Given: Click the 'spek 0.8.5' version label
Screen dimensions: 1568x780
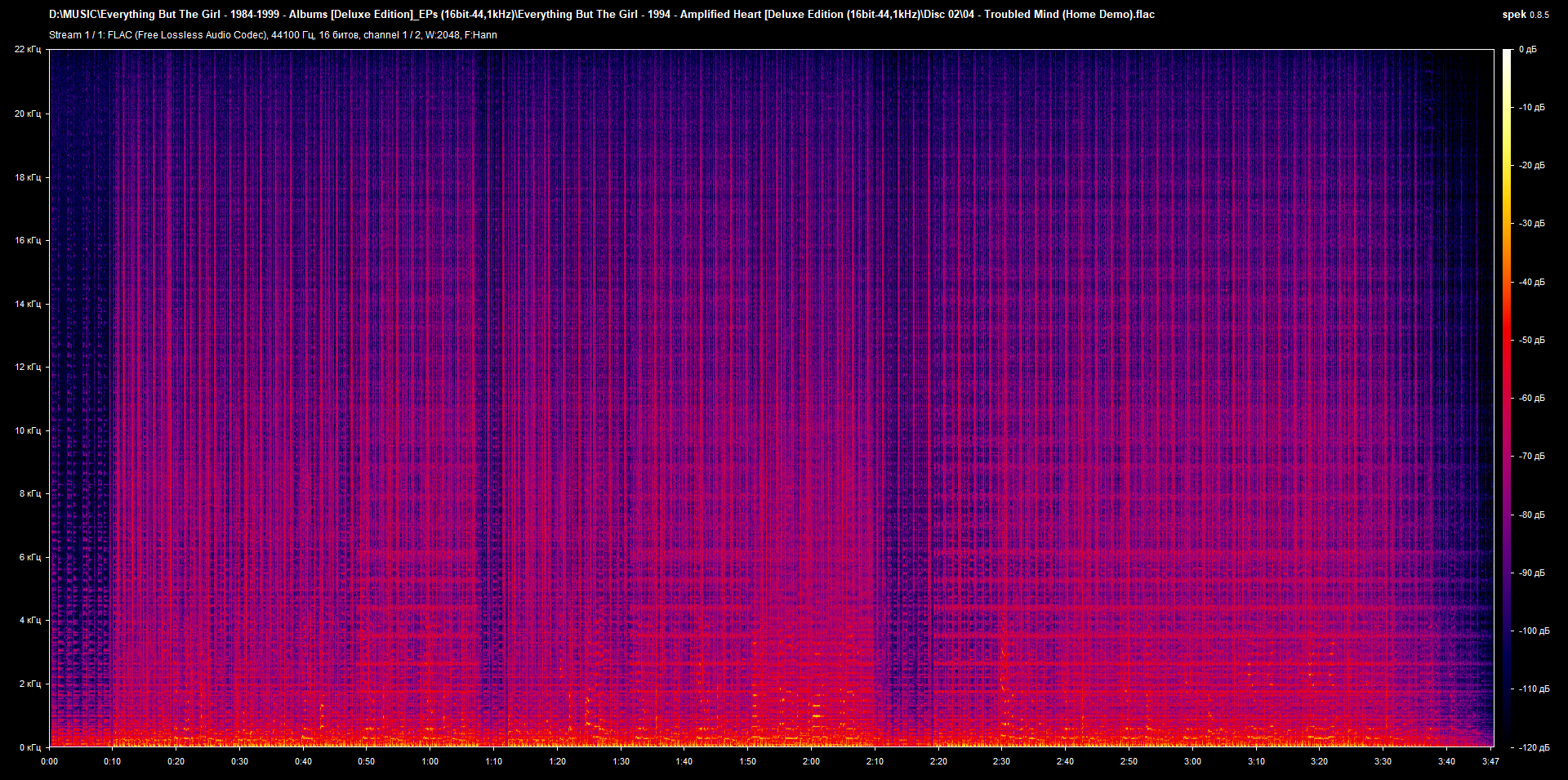Looking at the screenshot, I should click(1526, 15).
